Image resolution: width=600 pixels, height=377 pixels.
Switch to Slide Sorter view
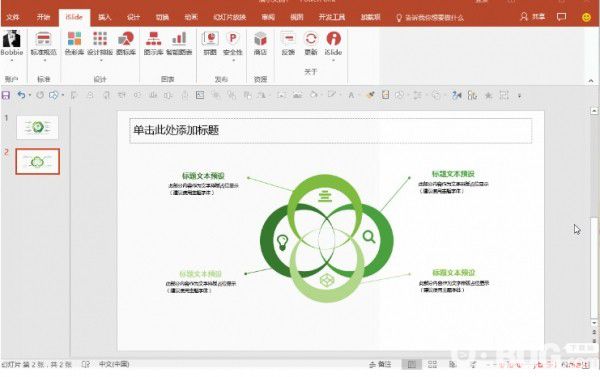click(432, 364)
